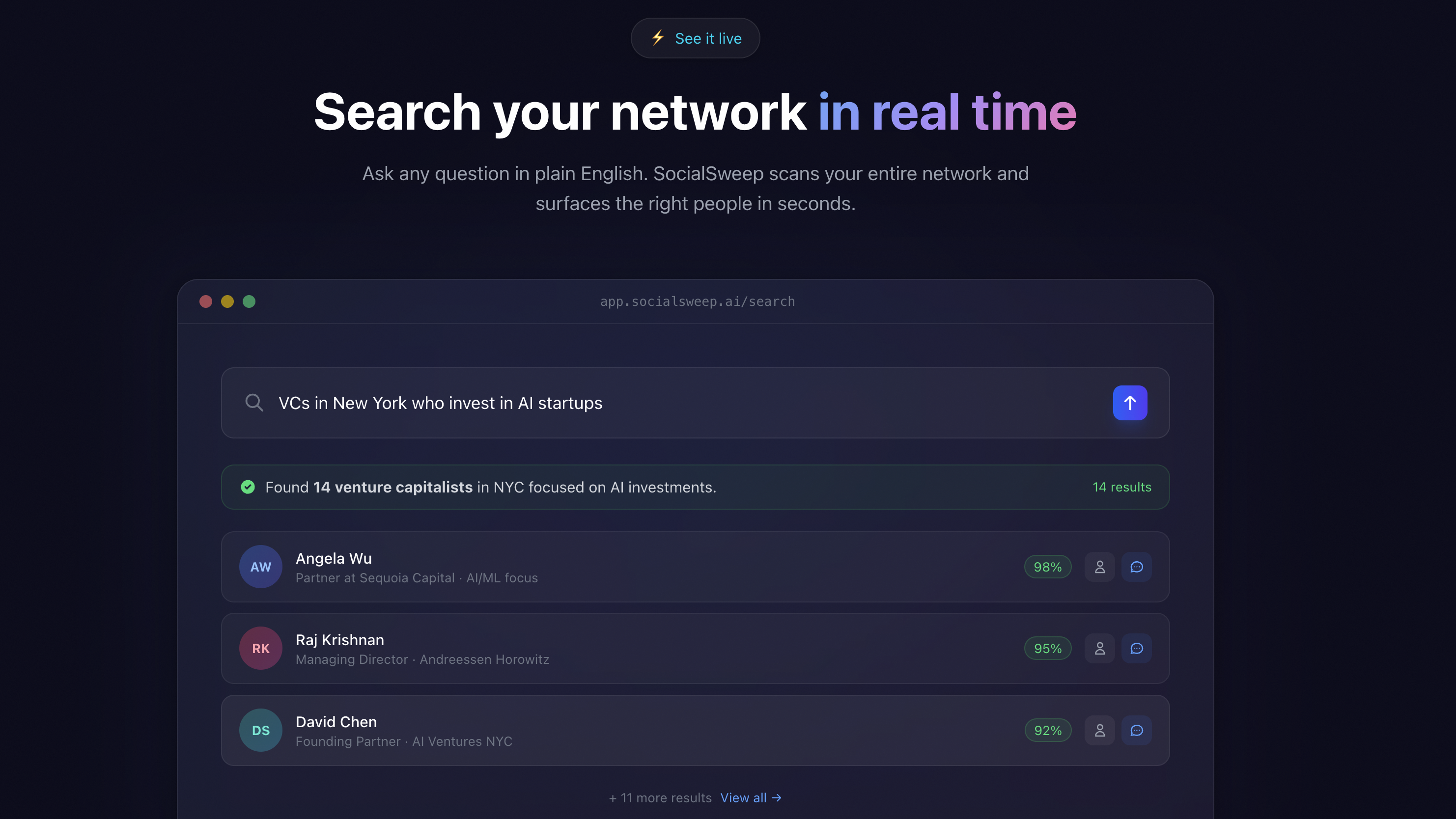Viewport: 1456px width, 819px height.
Task: Message David Chen via chat bubble icon
Action: 1137,730
